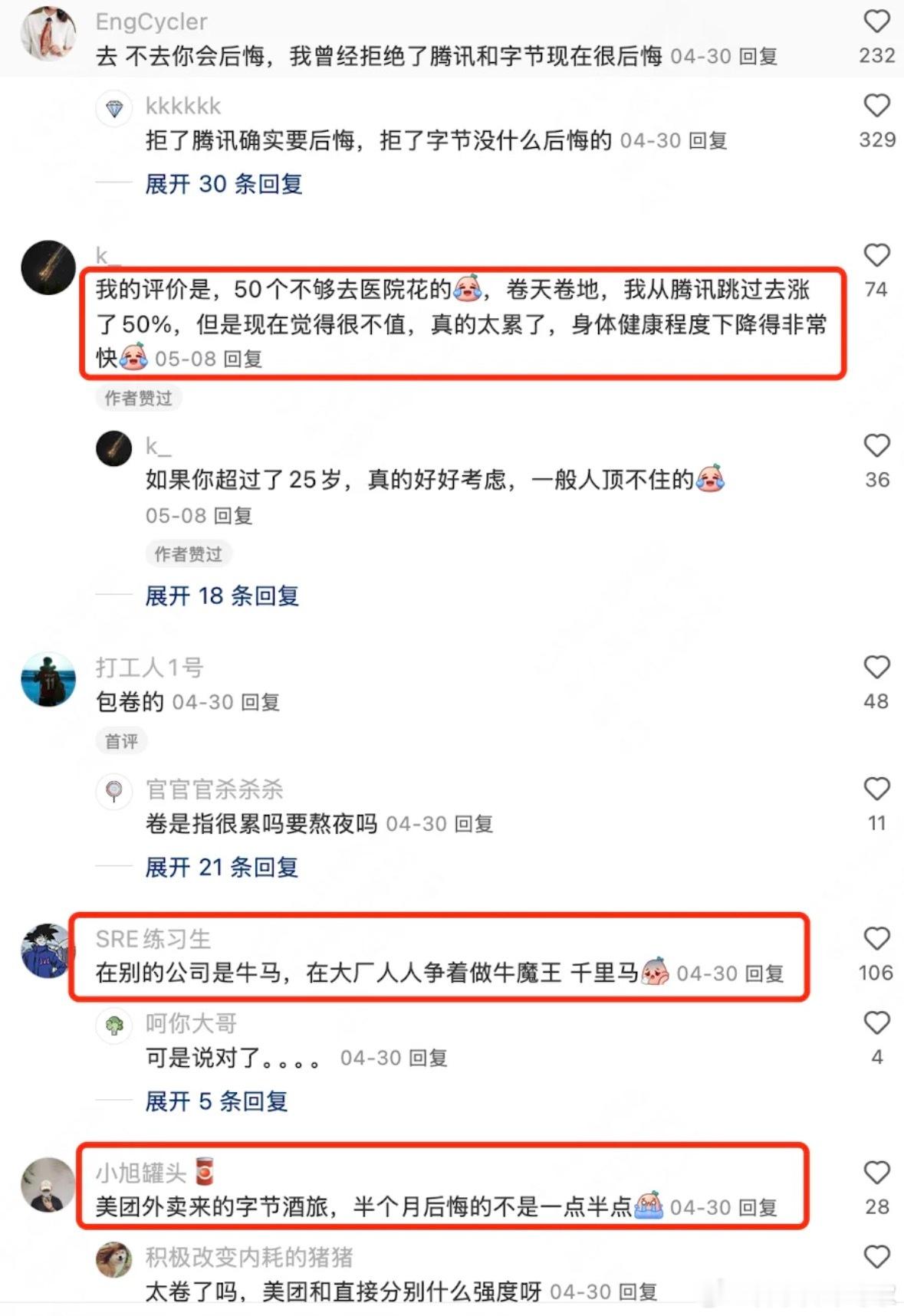Like k_'s comment showing 74 likes
This screenshot has width=904, height=1316.
tap(876, 255)
